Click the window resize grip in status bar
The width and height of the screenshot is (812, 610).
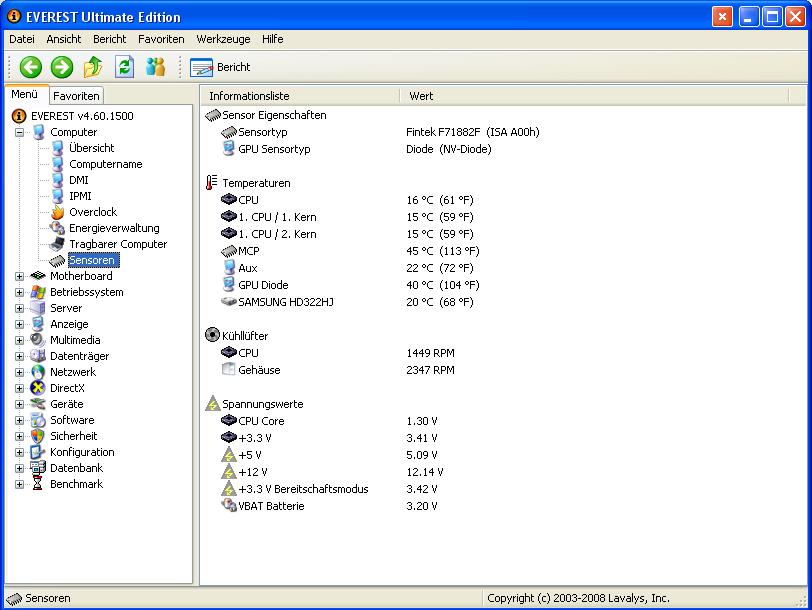pyautogui.click(x=801, y=600)
